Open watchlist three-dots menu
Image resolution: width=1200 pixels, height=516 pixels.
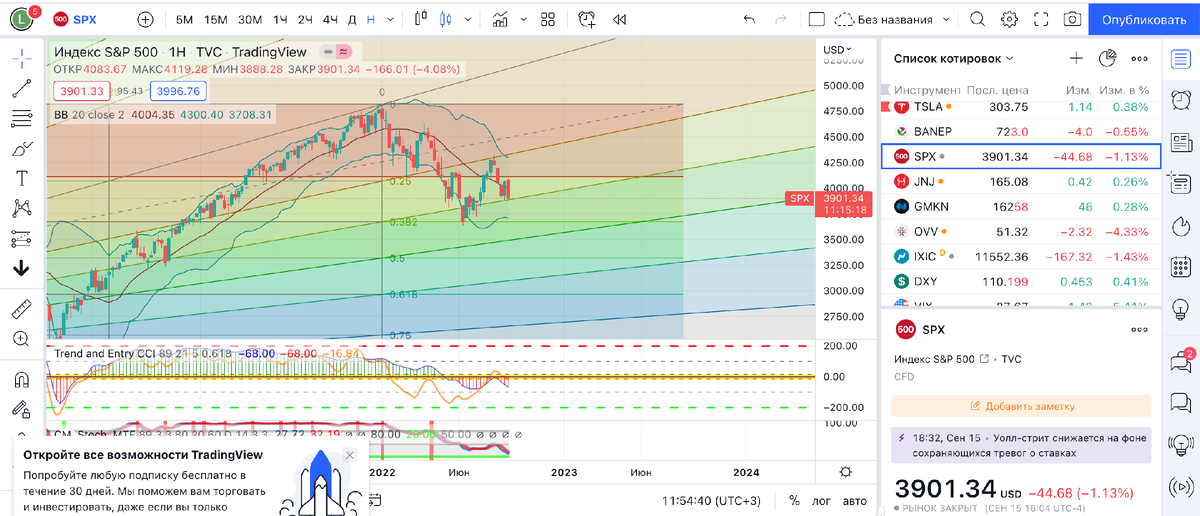tap(1139, 59)
